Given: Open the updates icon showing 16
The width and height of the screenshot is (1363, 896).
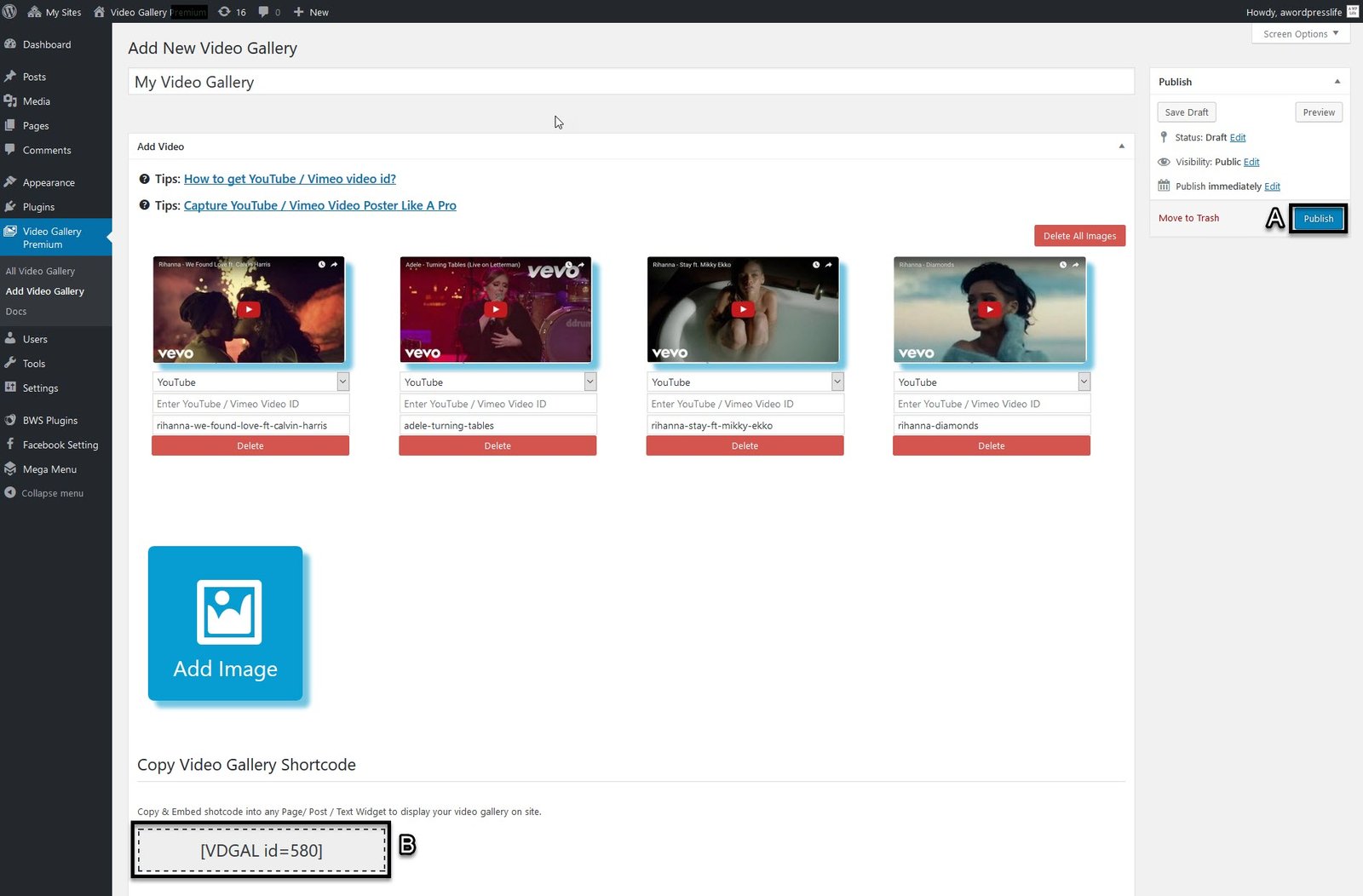Looking at the screenshot, I should point(225,12).
